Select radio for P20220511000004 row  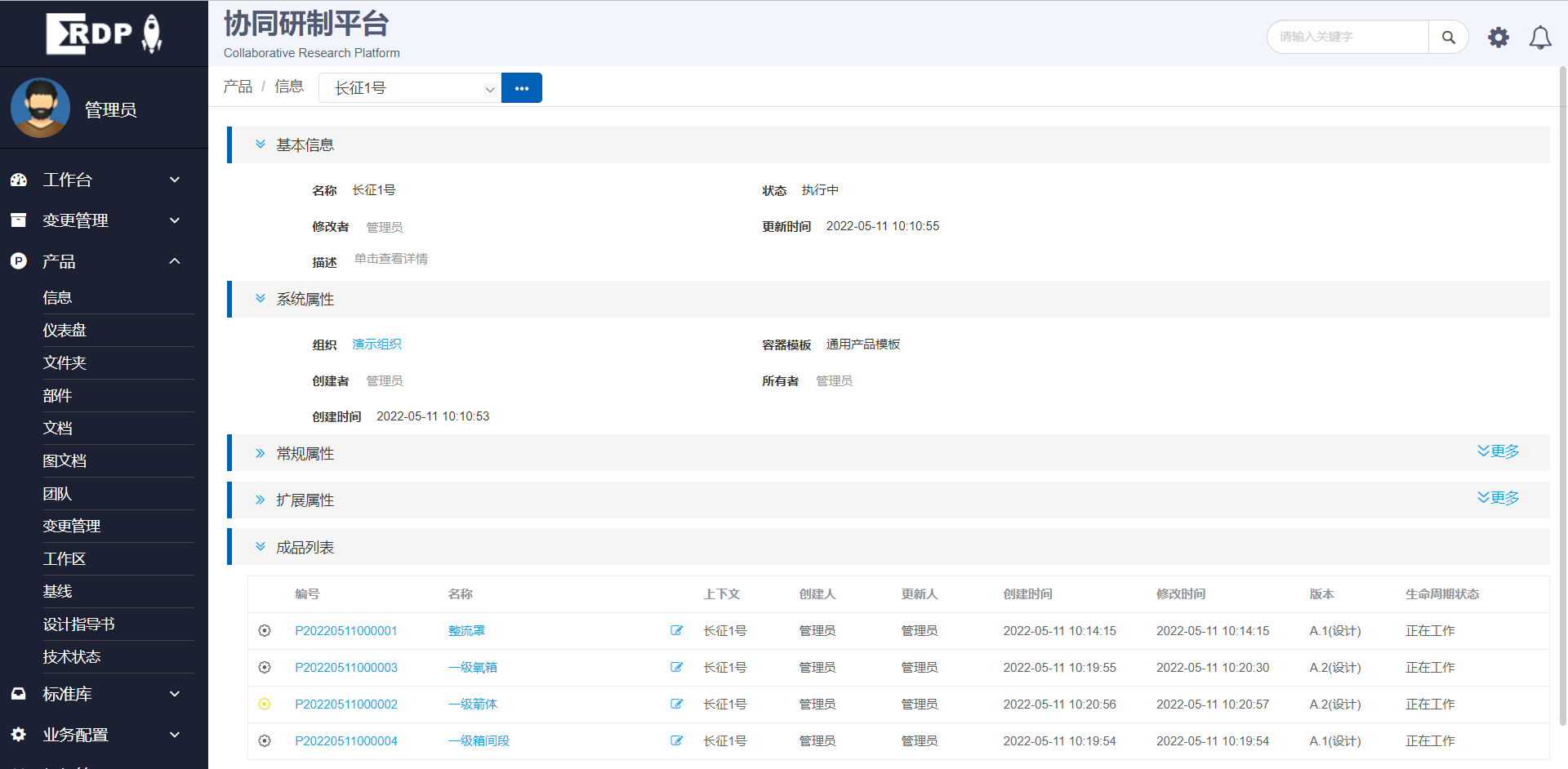point(265,740)
